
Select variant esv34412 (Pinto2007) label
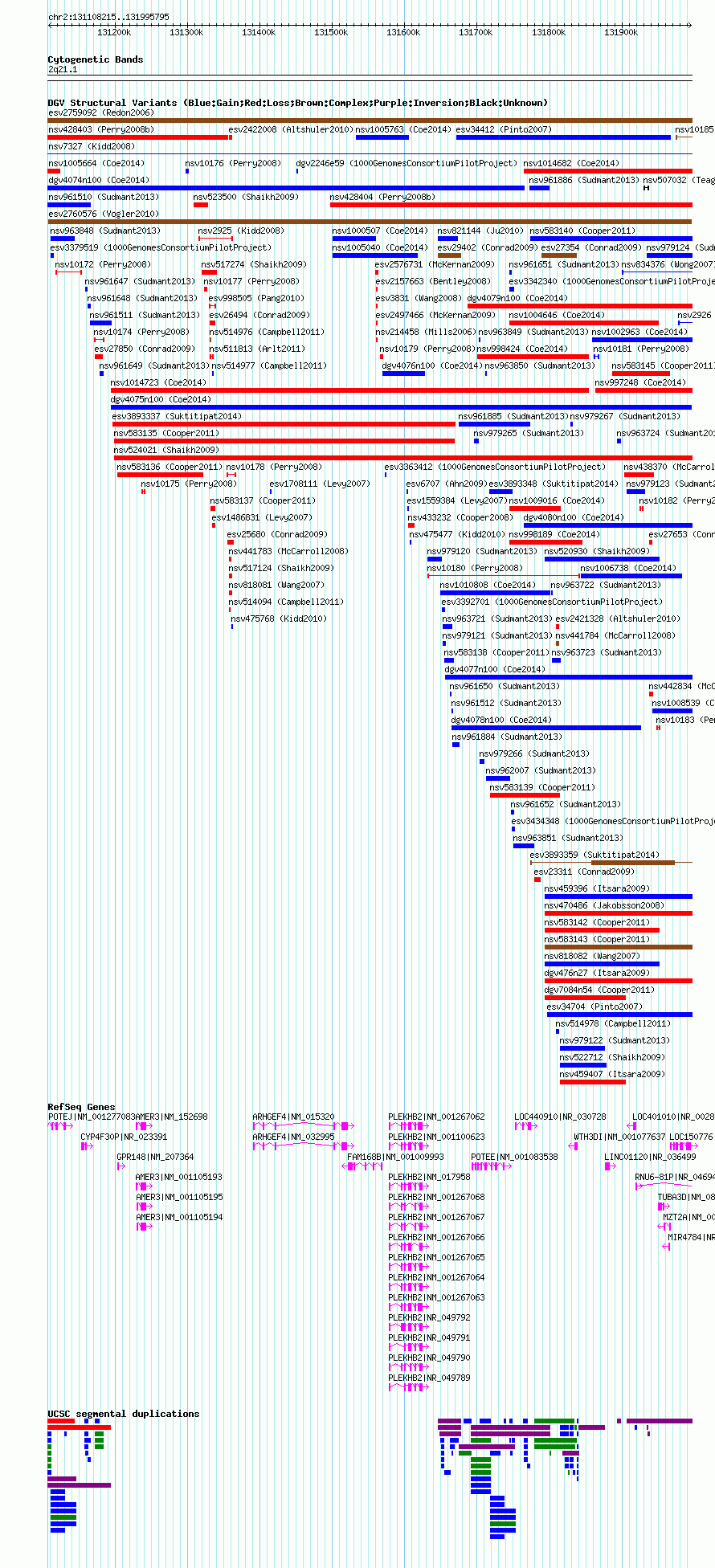pos(504,129)
